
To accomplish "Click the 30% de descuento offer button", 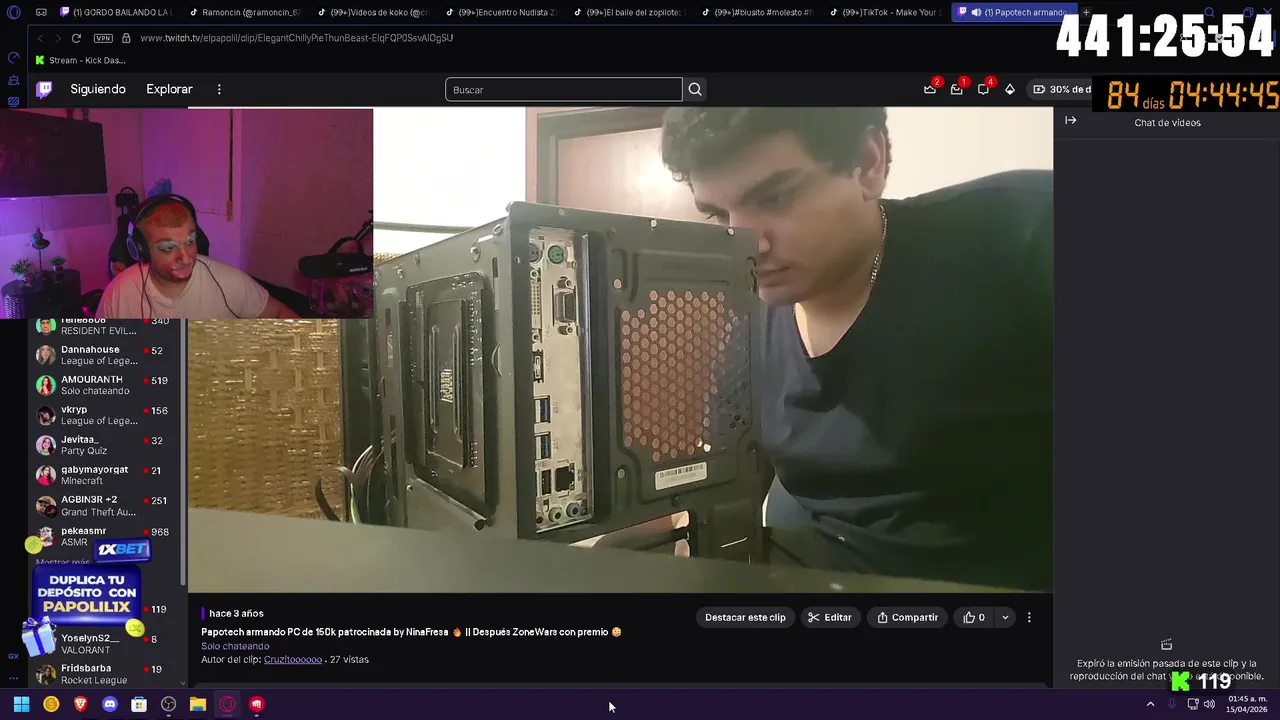I will click(x=1061, y=89).
